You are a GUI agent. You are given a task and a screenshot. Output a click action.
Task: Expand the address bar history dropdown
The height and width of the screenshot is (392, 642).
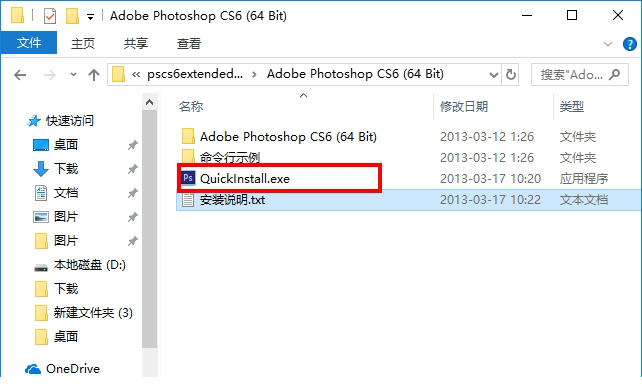tap(494, 75)
